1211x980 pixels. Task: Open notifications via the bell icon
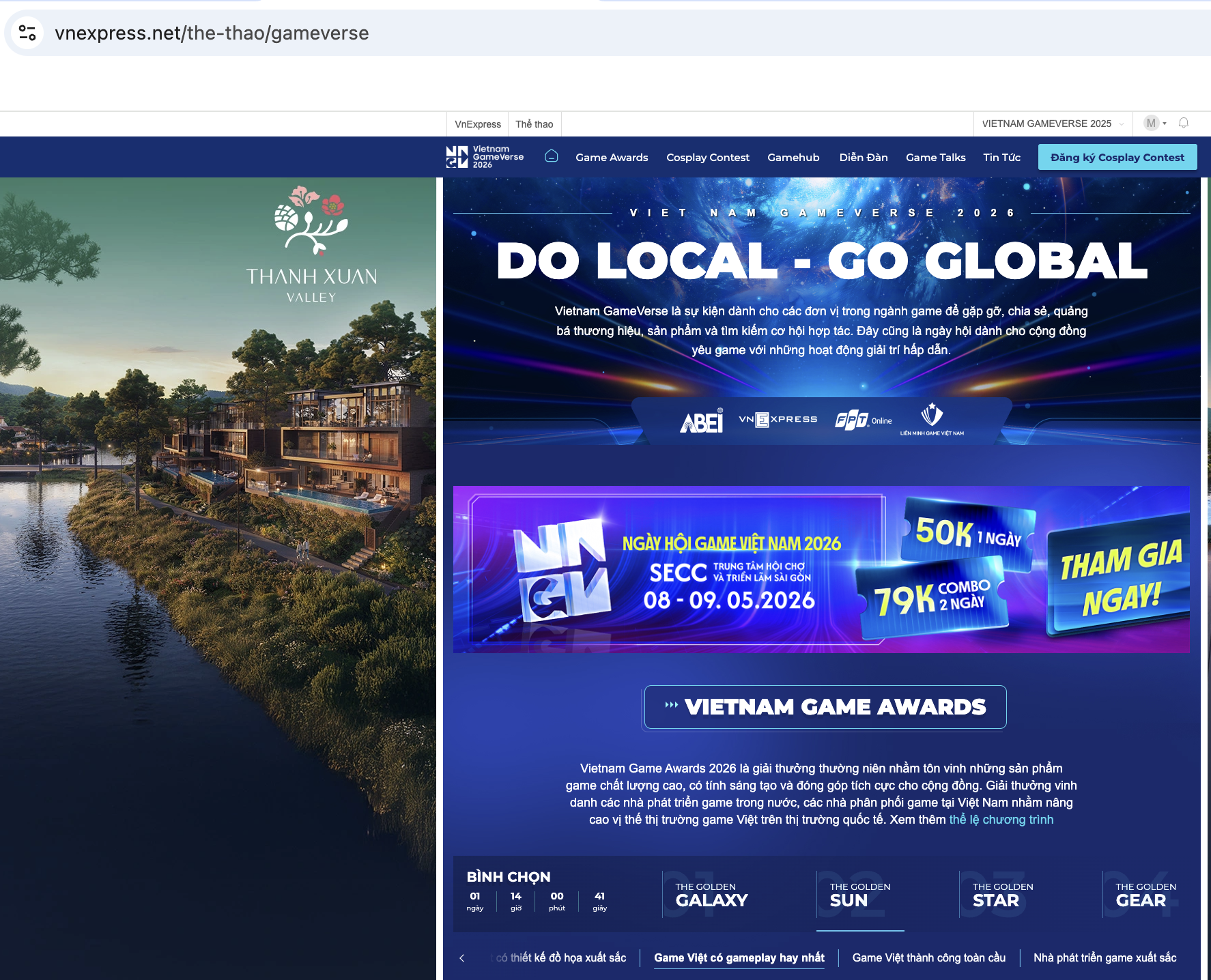pos(1183,124)
